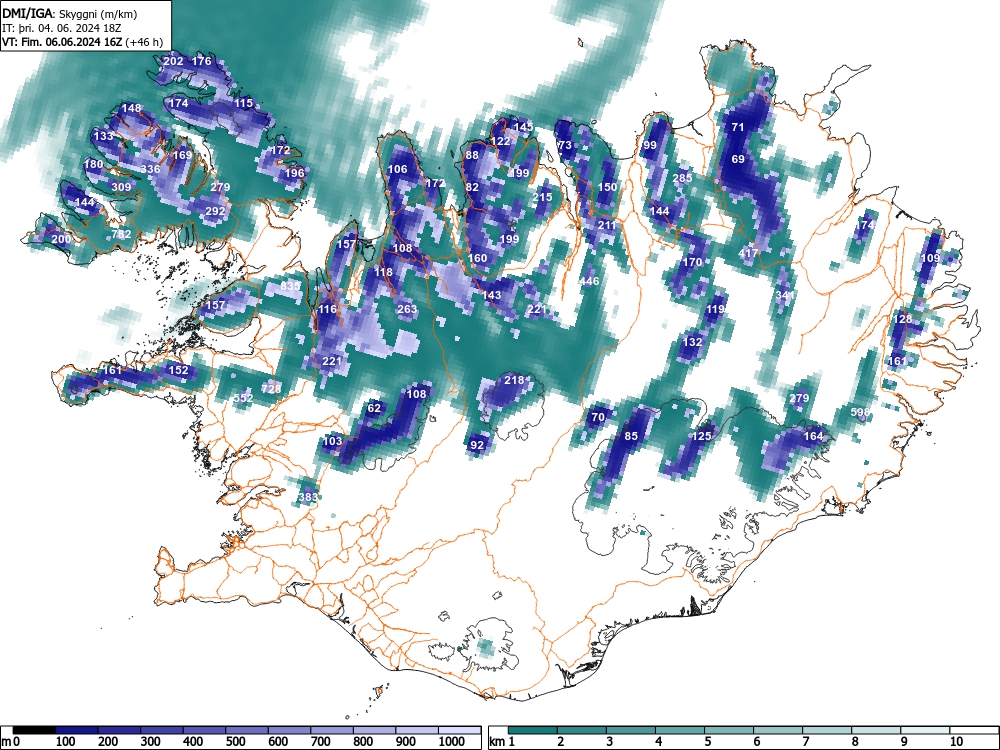Image resolution: width=1000 pixels, height=750 pixels.
Task: Select the visibility value 309
Action: click(x=121, y=187)
